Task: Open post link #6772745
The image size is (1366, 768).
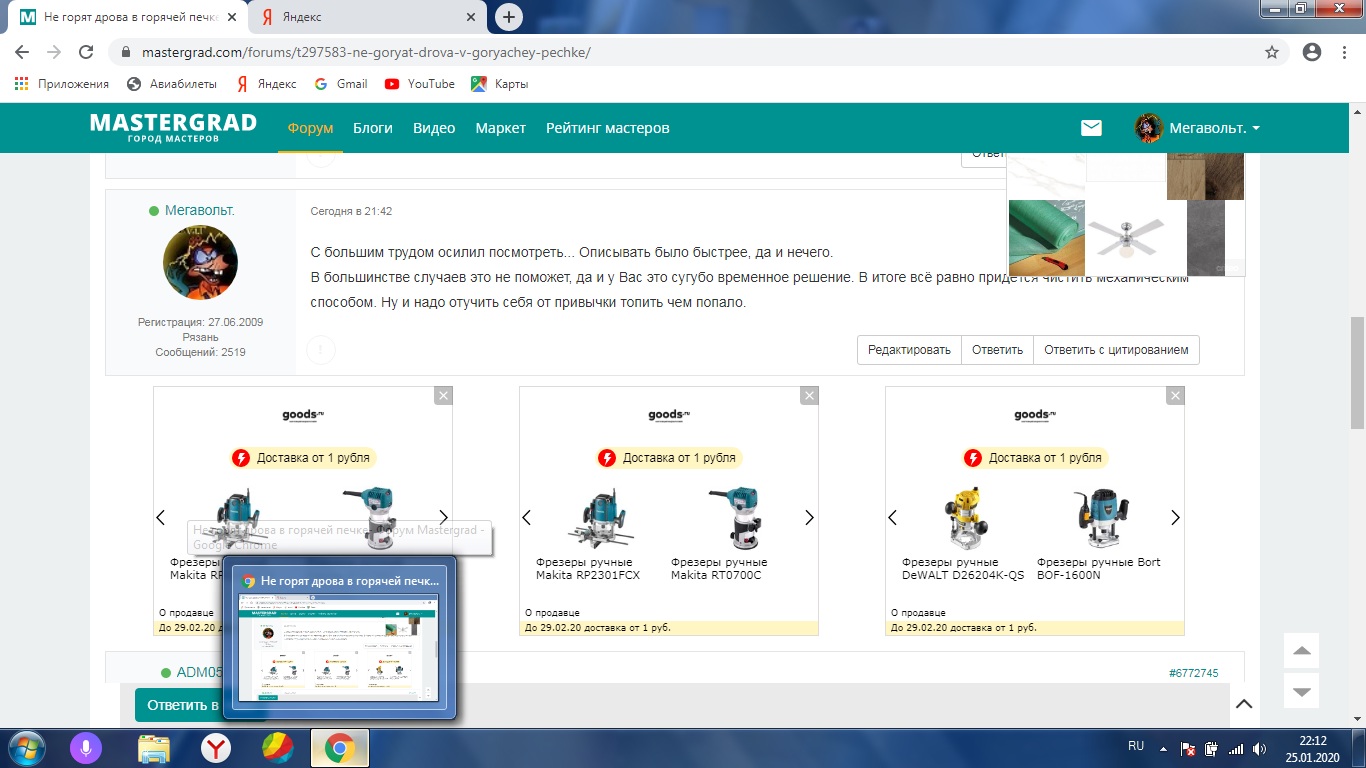Action: coord(1193,673)
